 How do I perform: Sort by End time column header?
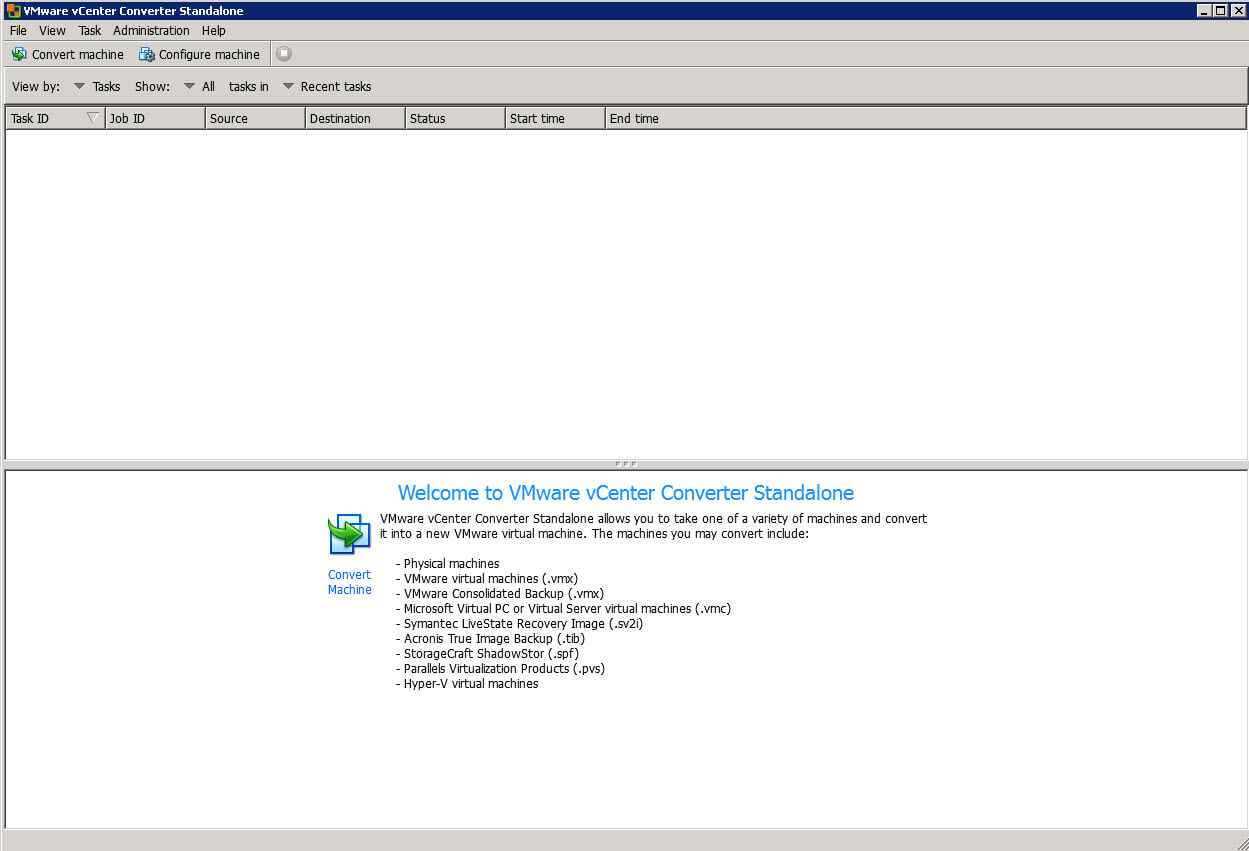coord(925,118)
